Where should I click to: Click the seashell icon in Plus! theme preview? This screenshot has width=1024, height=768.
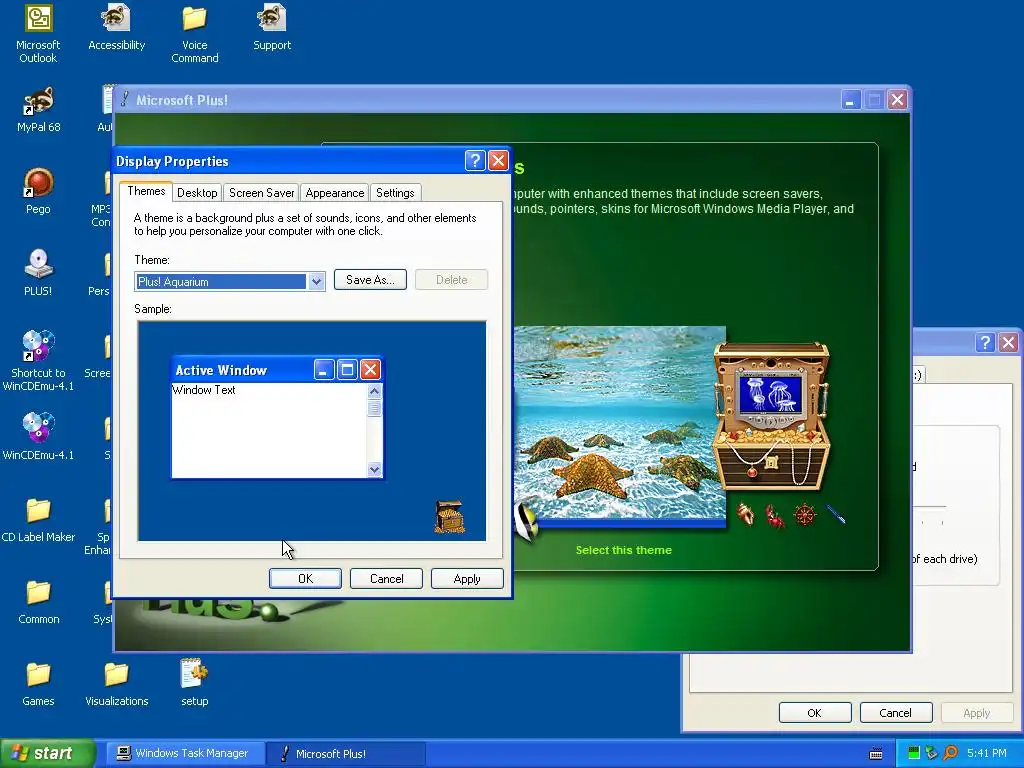coord(745,514)
